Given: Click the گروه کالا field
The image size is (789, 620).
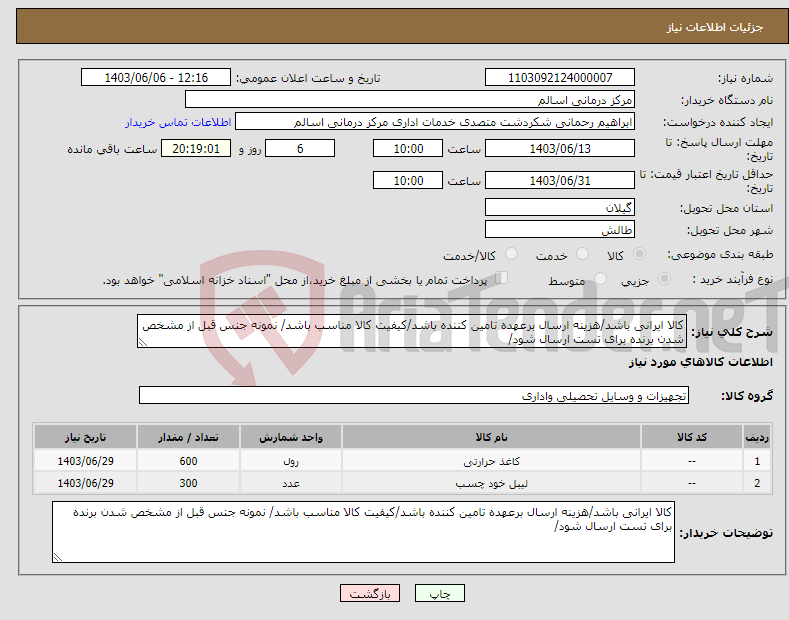Looking at the screenshot, I should coord(414,396).
